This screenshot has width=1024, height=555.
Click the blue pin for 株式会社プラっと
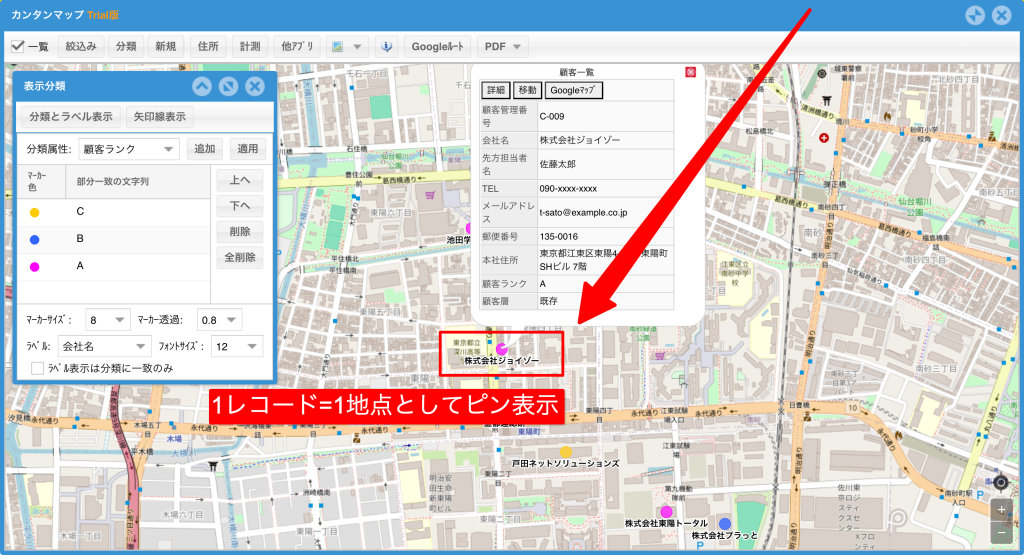tap(725, 524)
